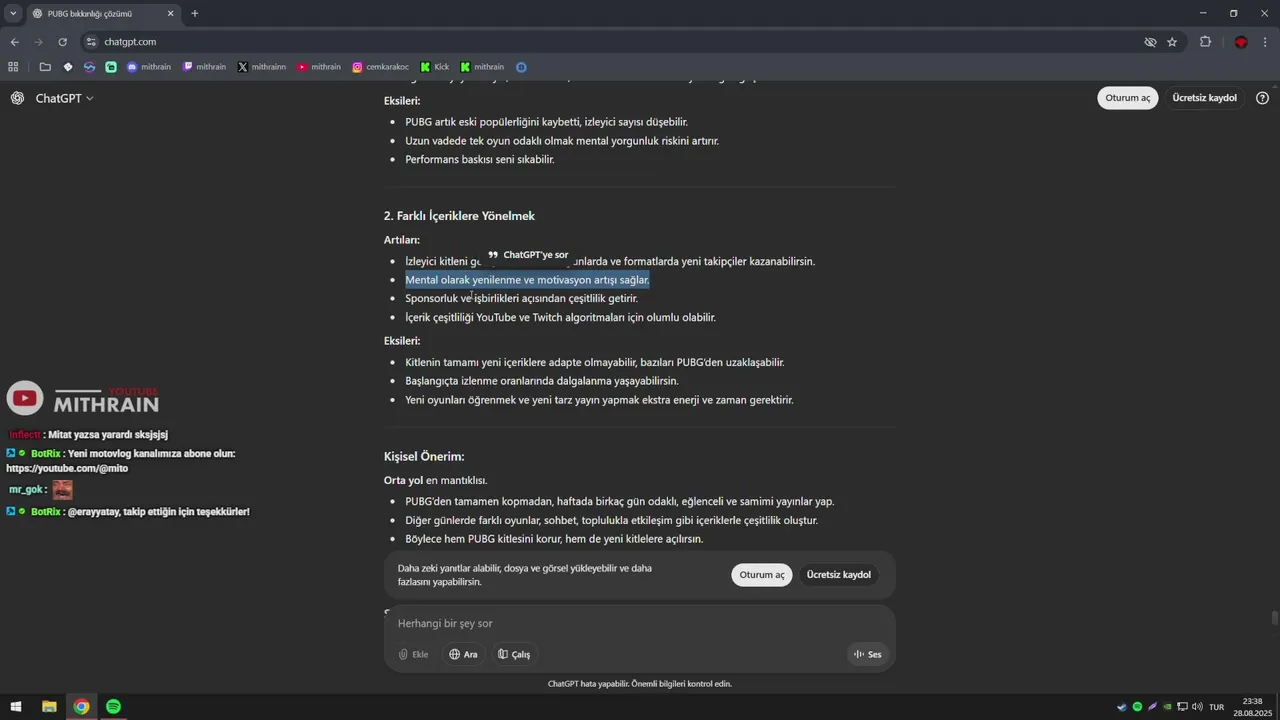Start voice mode with the Ses button
Screen dimensions: 1280x720
pyautogui.click(x=867, y=654)
